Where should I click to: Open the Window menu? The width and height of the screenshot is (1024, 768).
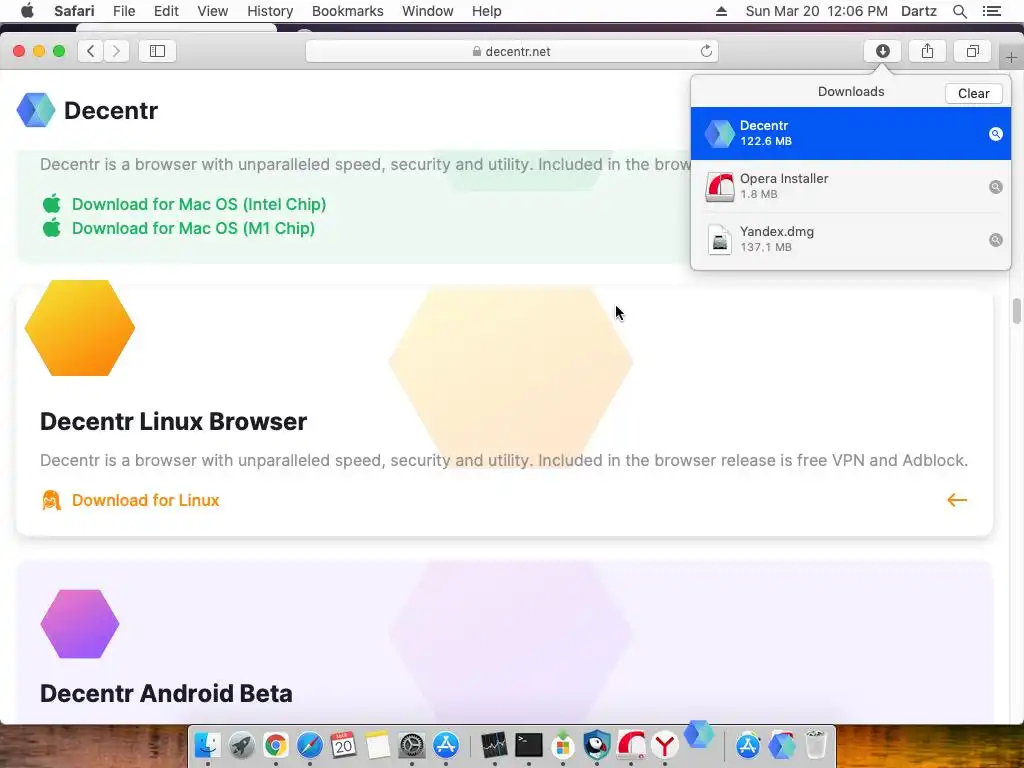pos(427,11)
